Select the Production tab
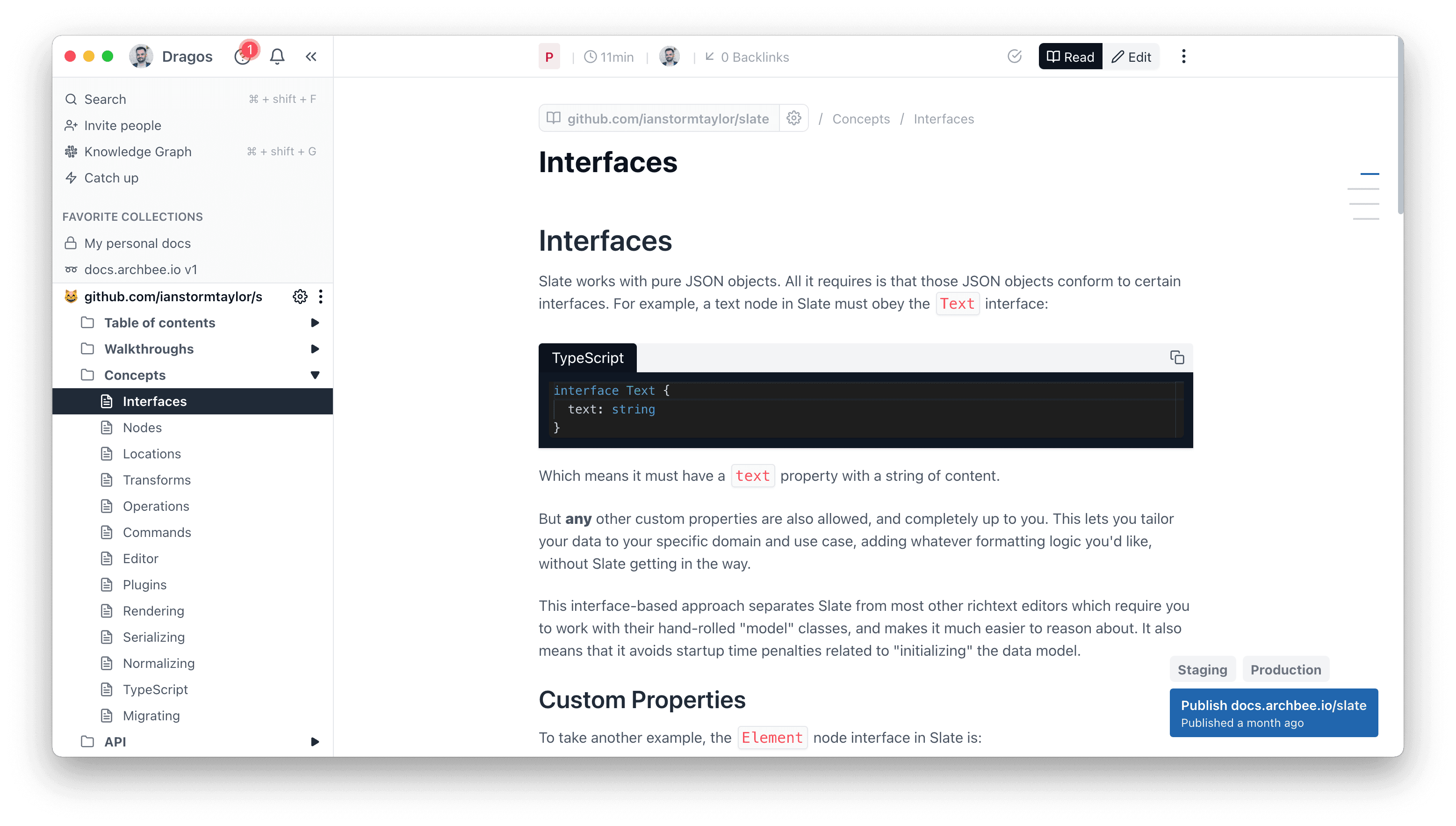Image resolution: width=1456 pixels, height=826 pixels. [1285, 669]
